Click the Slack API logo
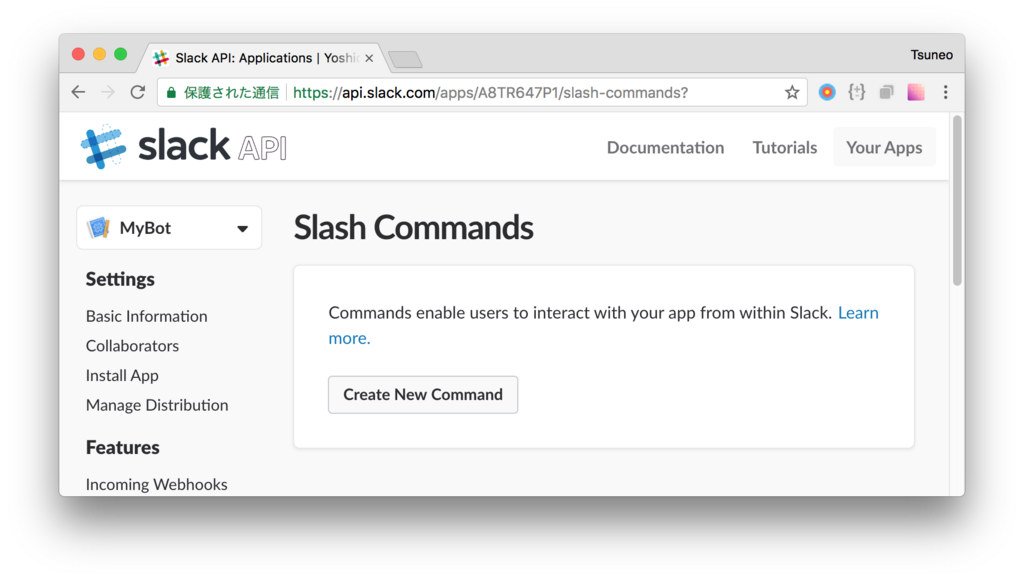1024x581 pixels. click(184, 146)
